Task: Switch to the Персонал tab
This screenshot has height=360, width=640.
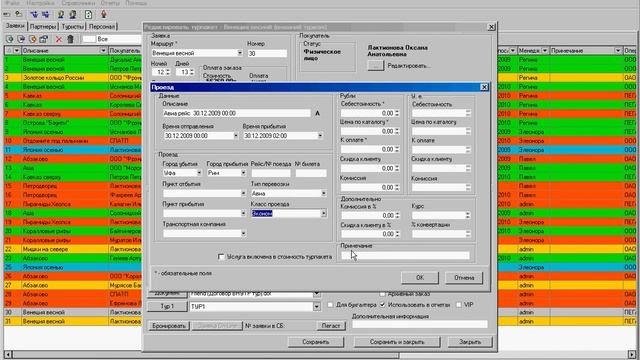Action: pos(102,27)
